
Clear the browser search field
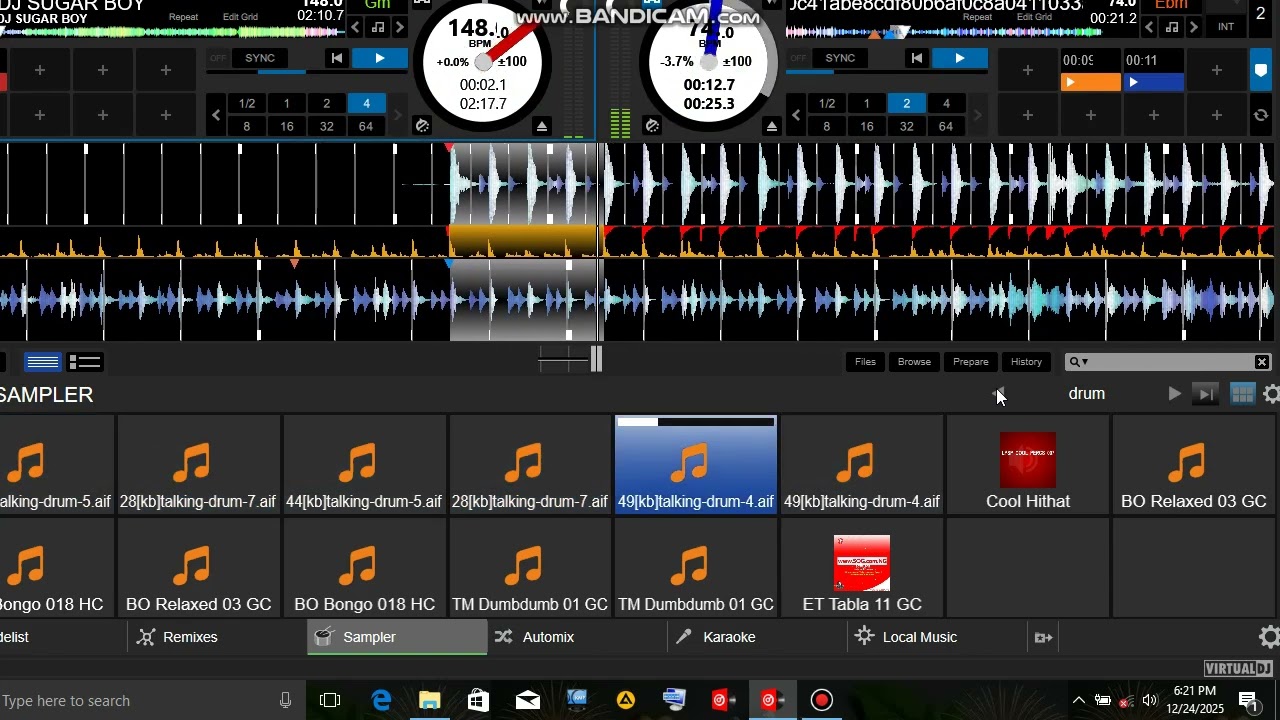coord(1262,362)
